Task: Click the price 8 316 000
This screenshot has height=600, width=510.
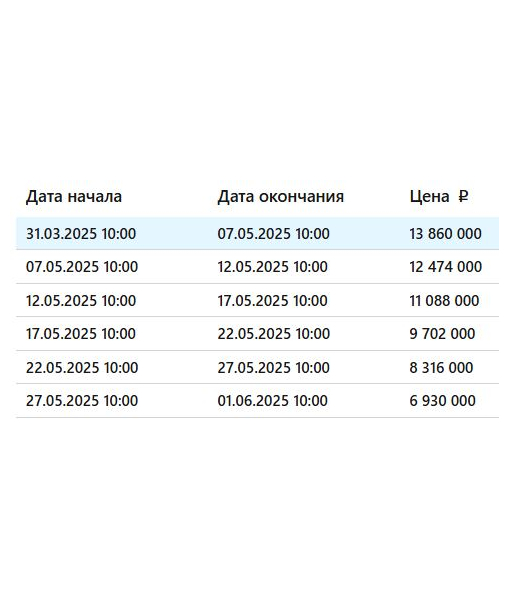Action: (441, 367)
